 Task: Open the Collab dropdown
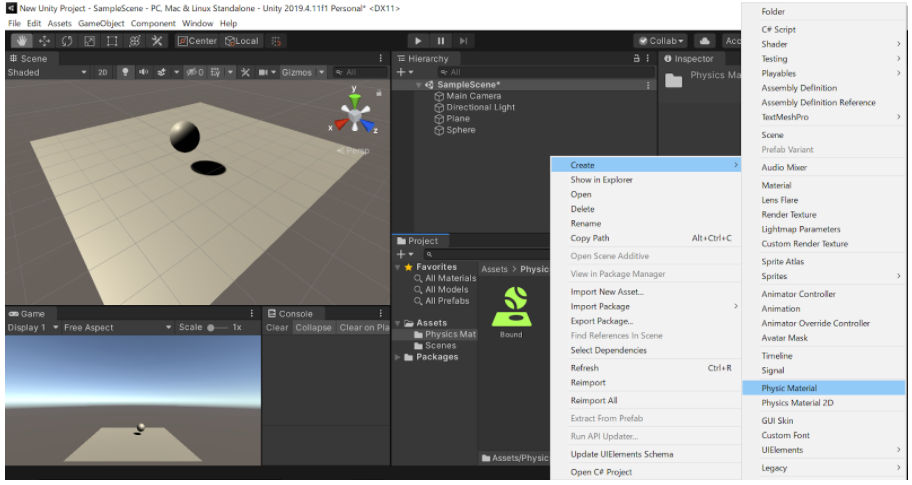(x=661, y=41)
